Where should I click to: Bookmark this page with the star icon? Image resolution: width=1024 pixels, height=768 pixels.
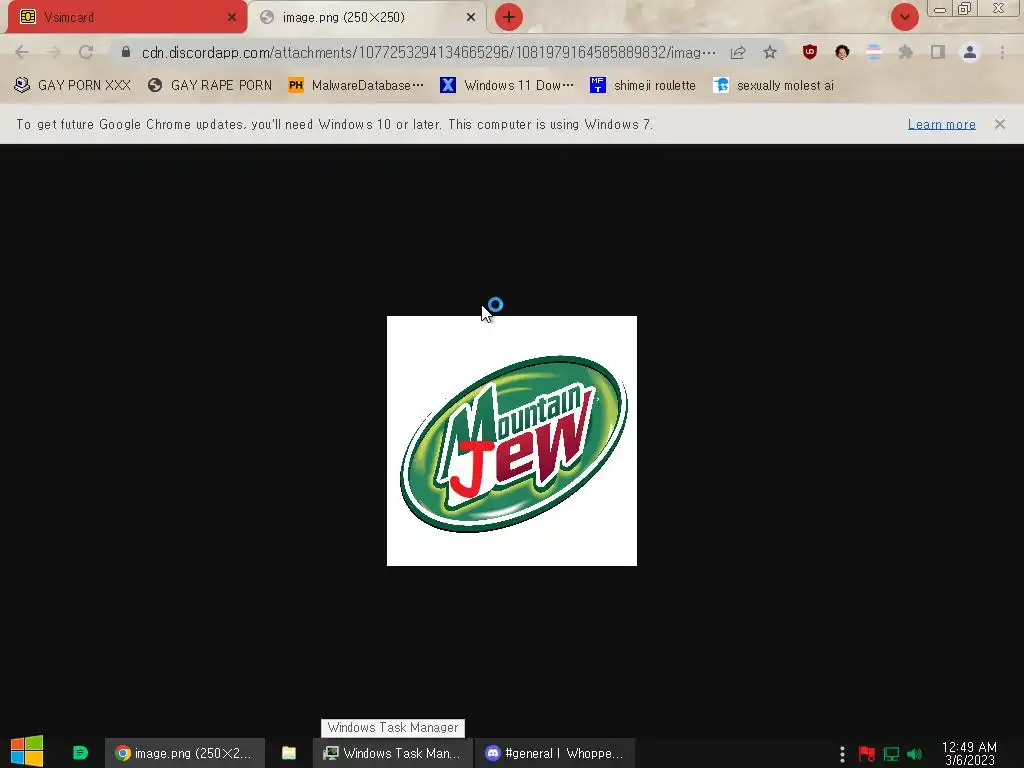[770, 52]
